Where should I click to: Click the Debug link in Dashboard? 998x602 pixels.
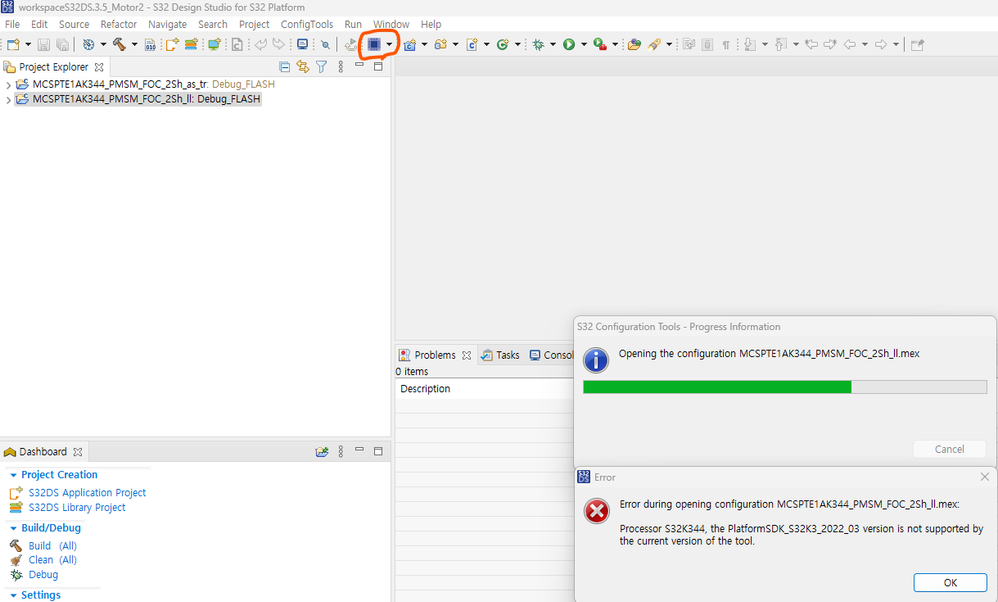43,575
